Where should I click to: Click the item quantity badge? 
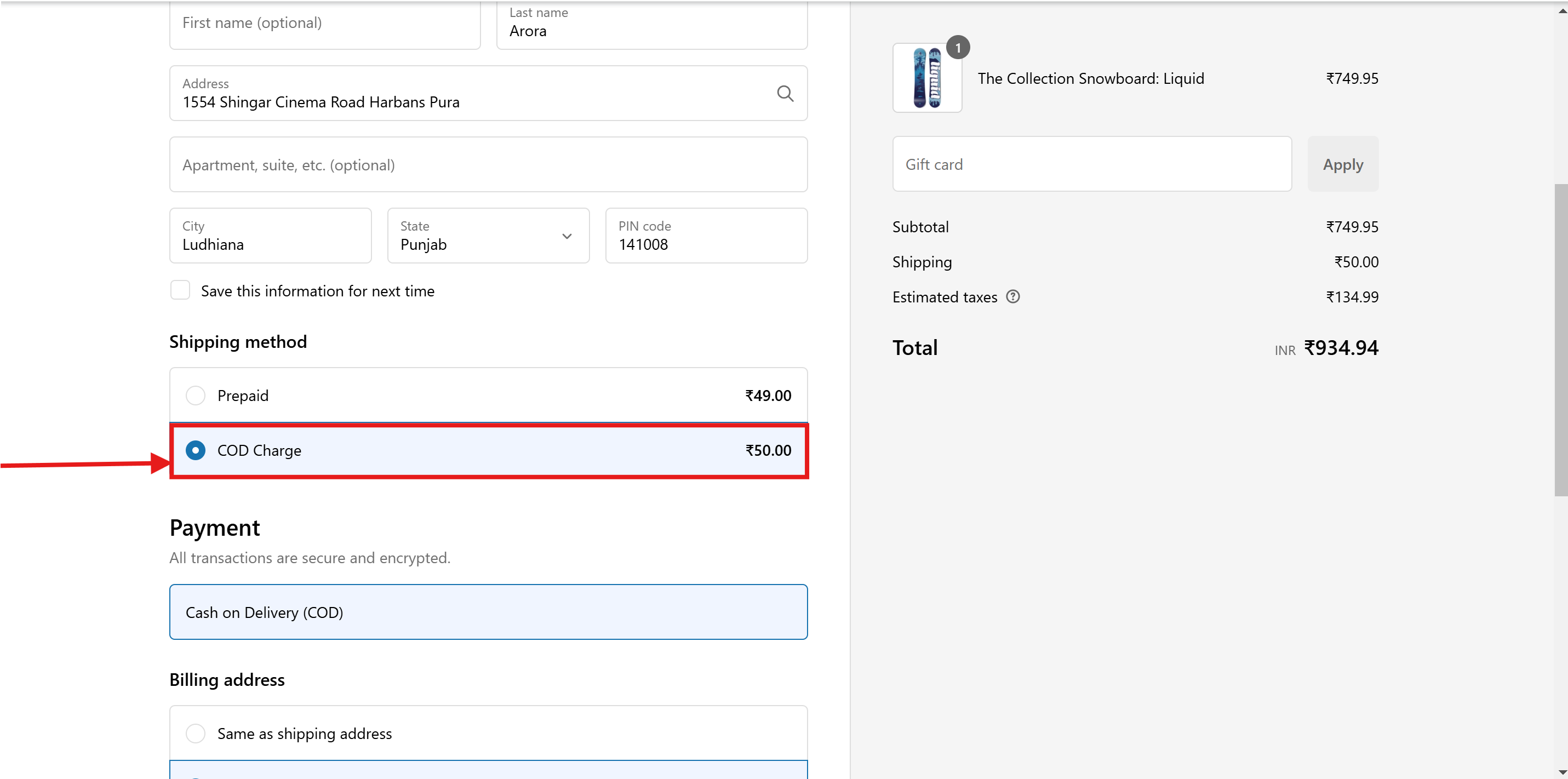[958, 48]
